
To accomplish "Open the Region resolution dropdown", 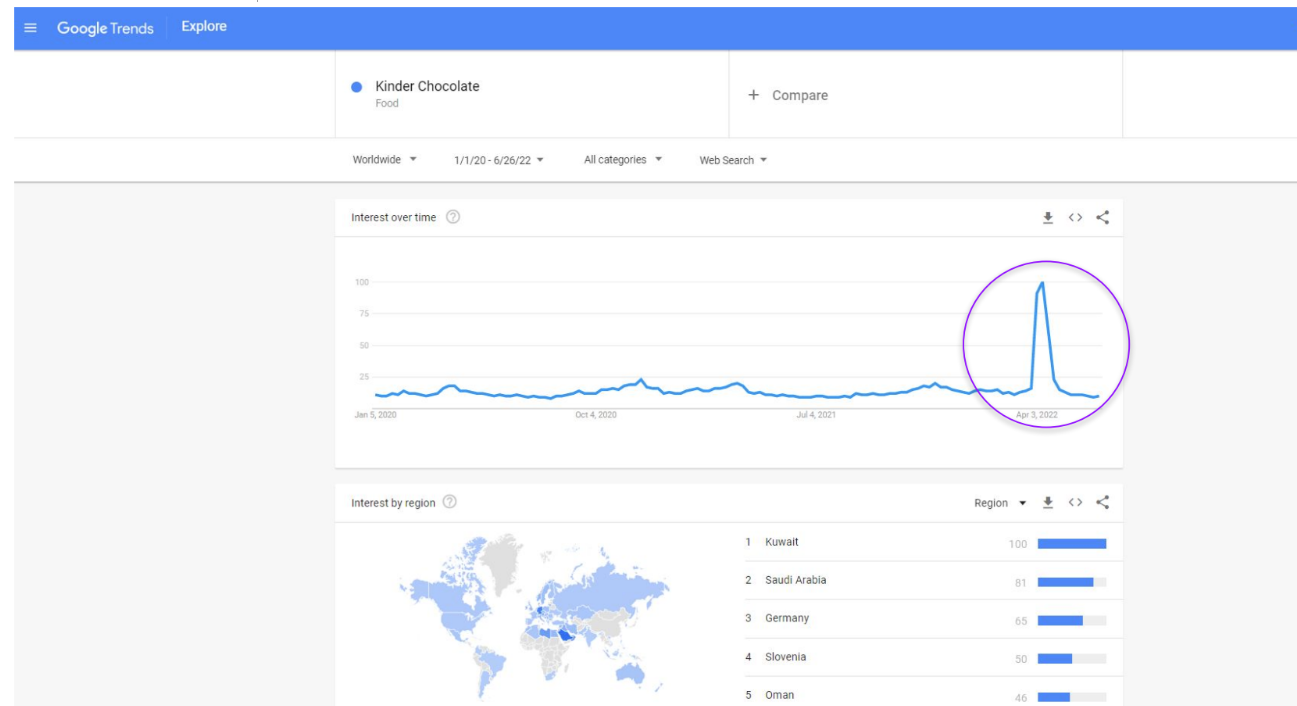I will (x=1000, y=503).
